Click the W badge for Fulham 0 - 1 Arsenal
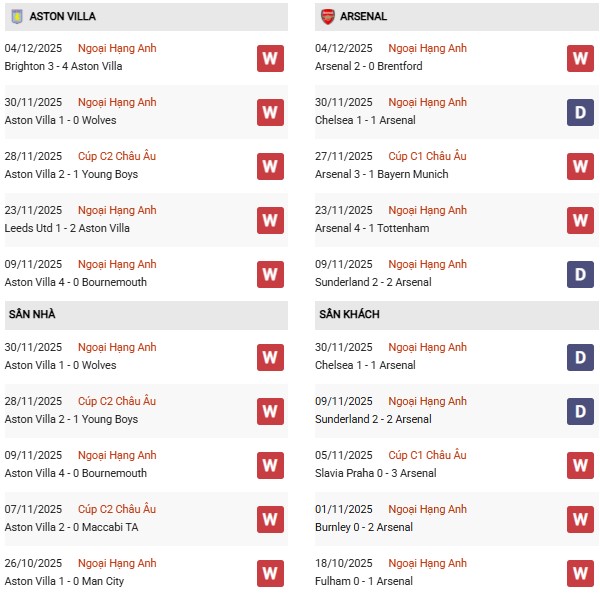 click(580, 573)
